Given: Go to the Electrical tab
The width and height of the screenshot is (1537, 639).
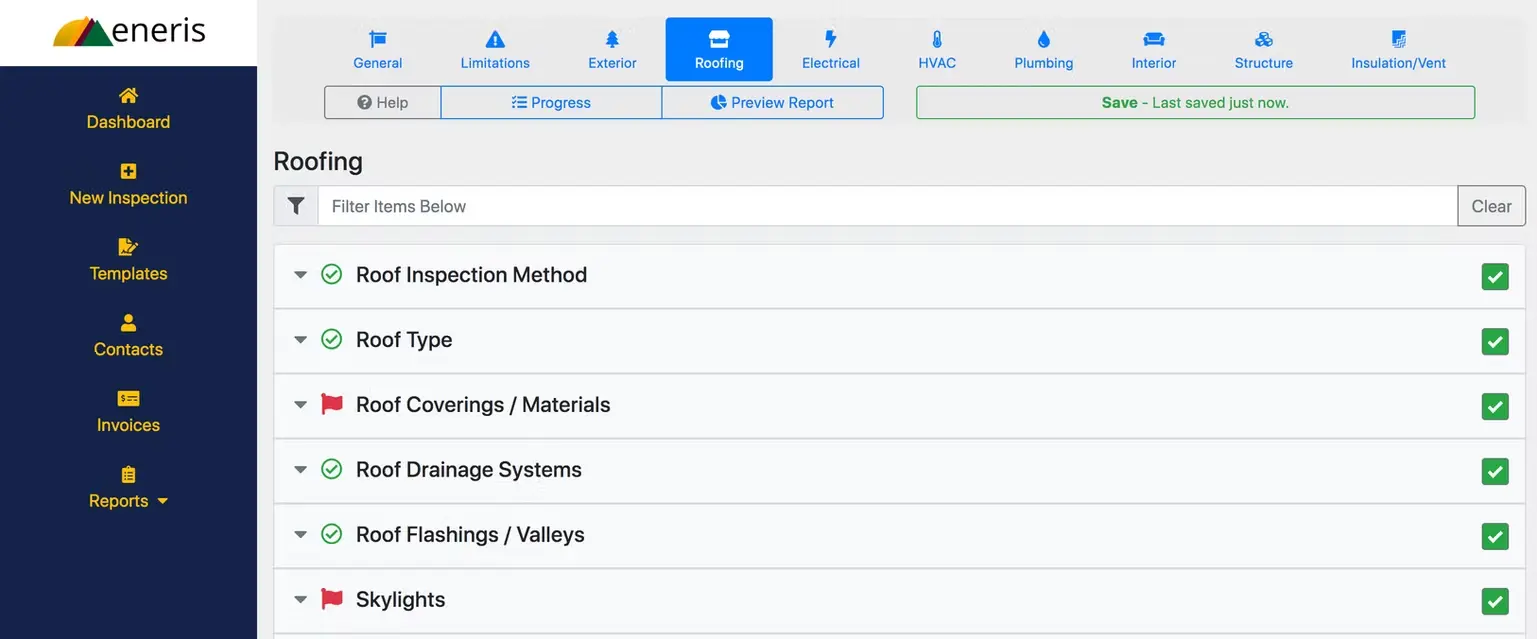Looking at the screenshot, I should pos(830,49).
